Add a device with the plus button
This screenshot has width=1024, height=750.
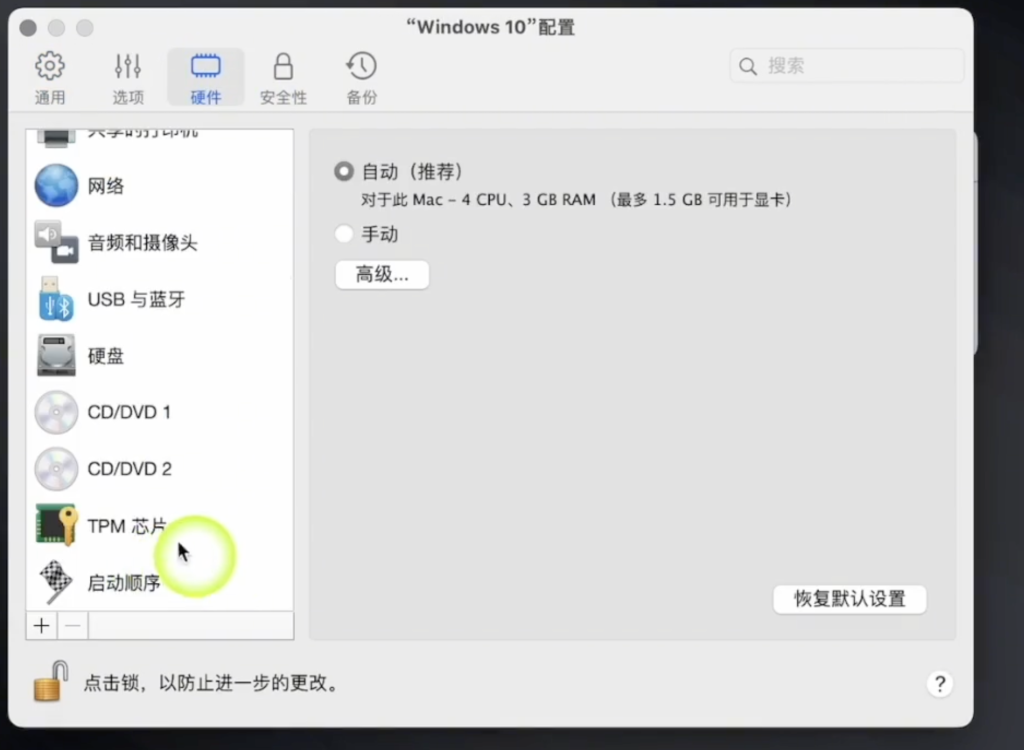pyautogui.click(x=42, y=626)
